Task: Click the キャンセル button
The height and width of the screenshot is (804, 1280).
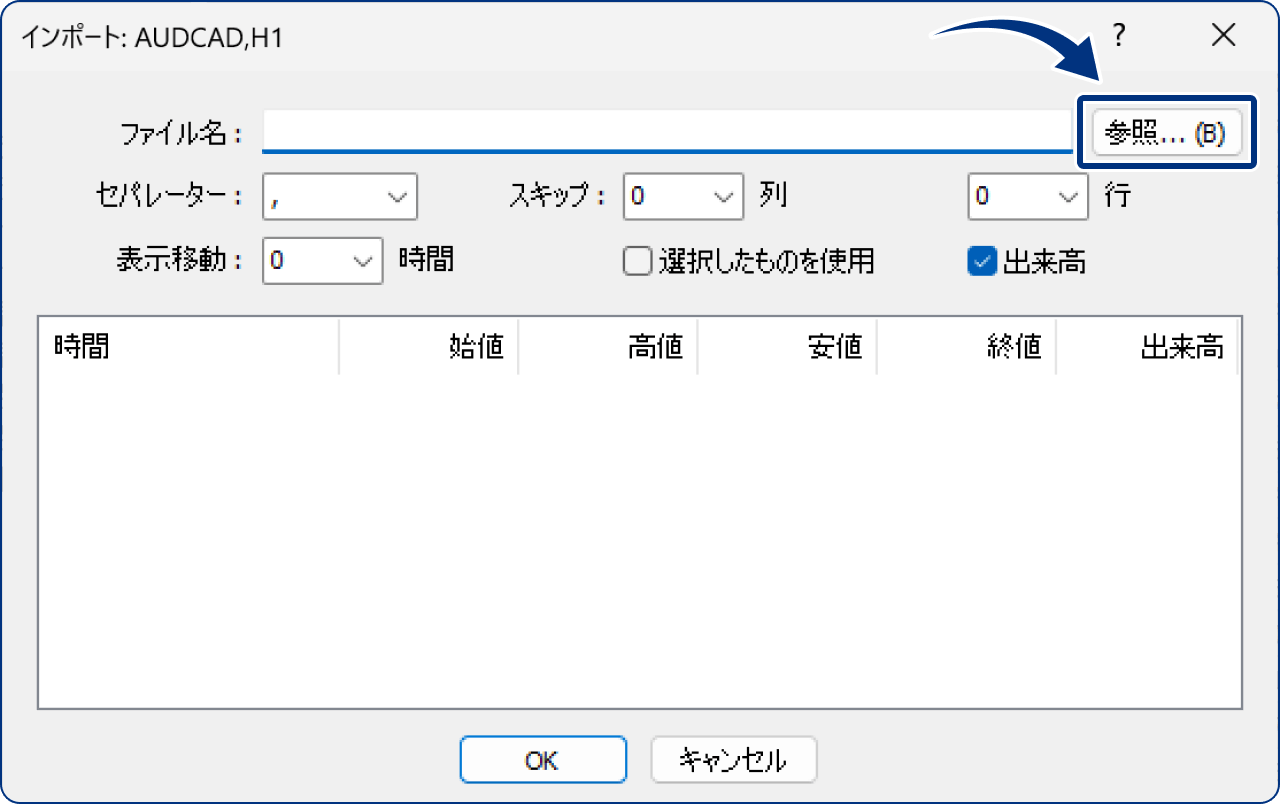Action: (733, 759)
